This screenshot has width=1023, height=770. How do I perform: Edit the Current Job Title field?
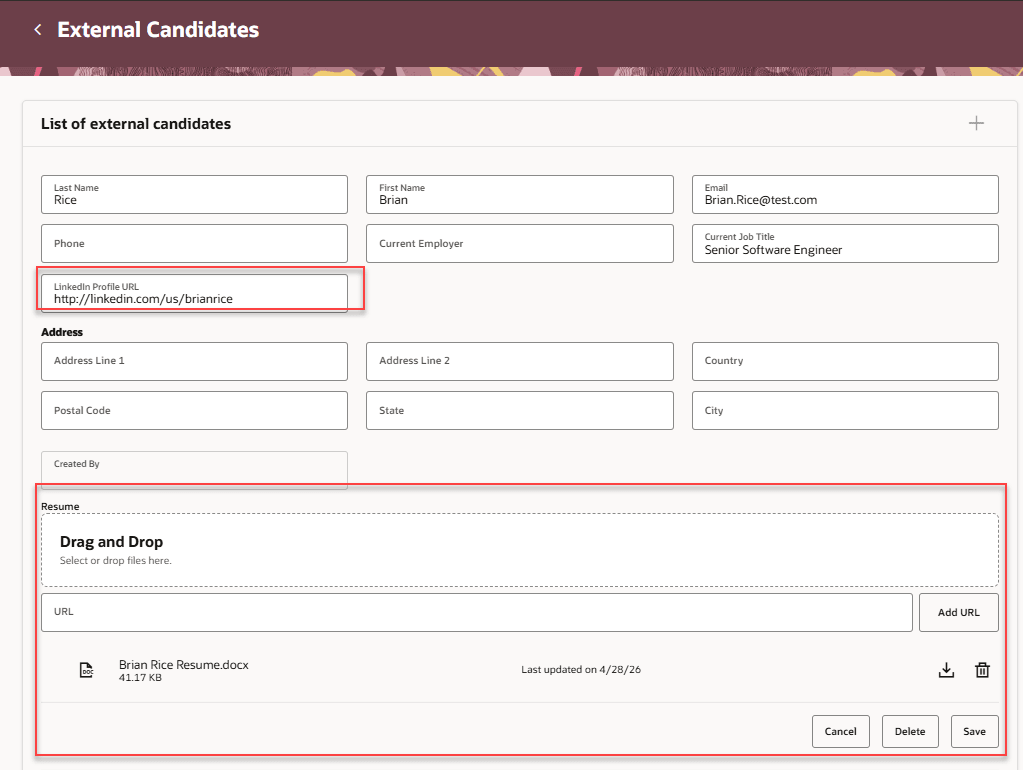coord(845,243)
